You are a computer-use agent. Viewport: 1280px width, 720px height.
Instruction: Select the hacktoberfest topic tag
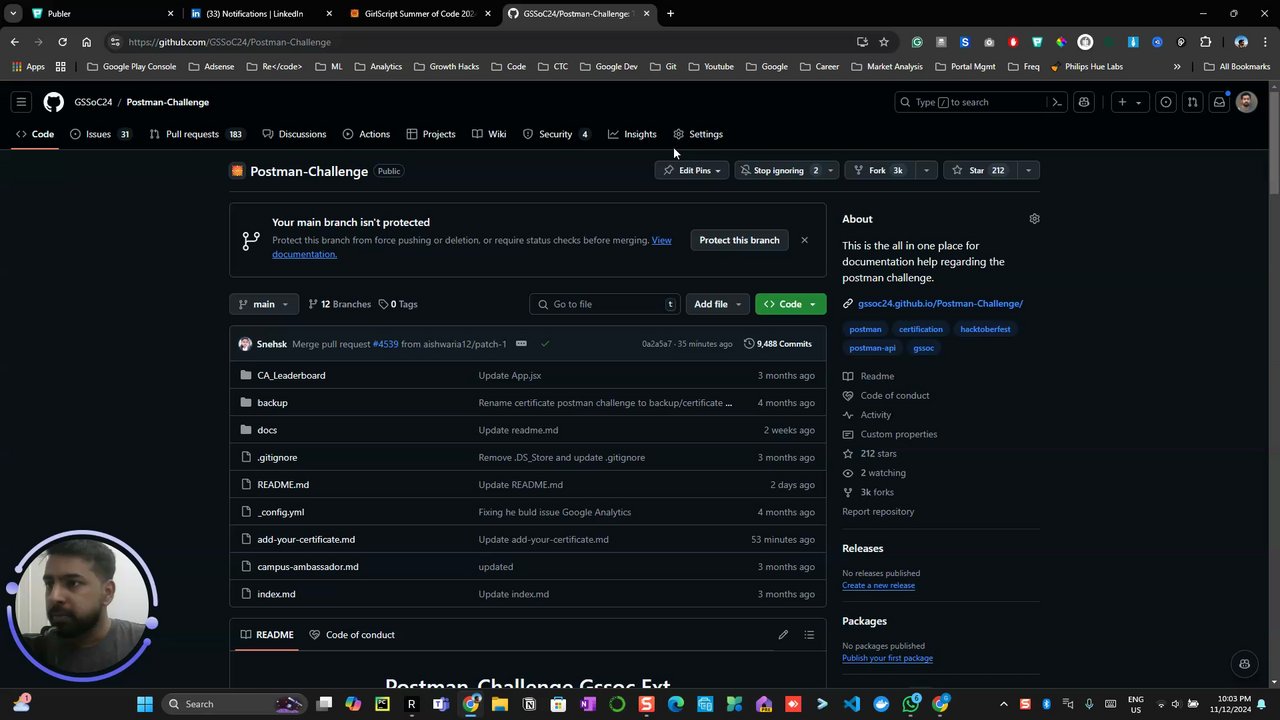point(985,329)
